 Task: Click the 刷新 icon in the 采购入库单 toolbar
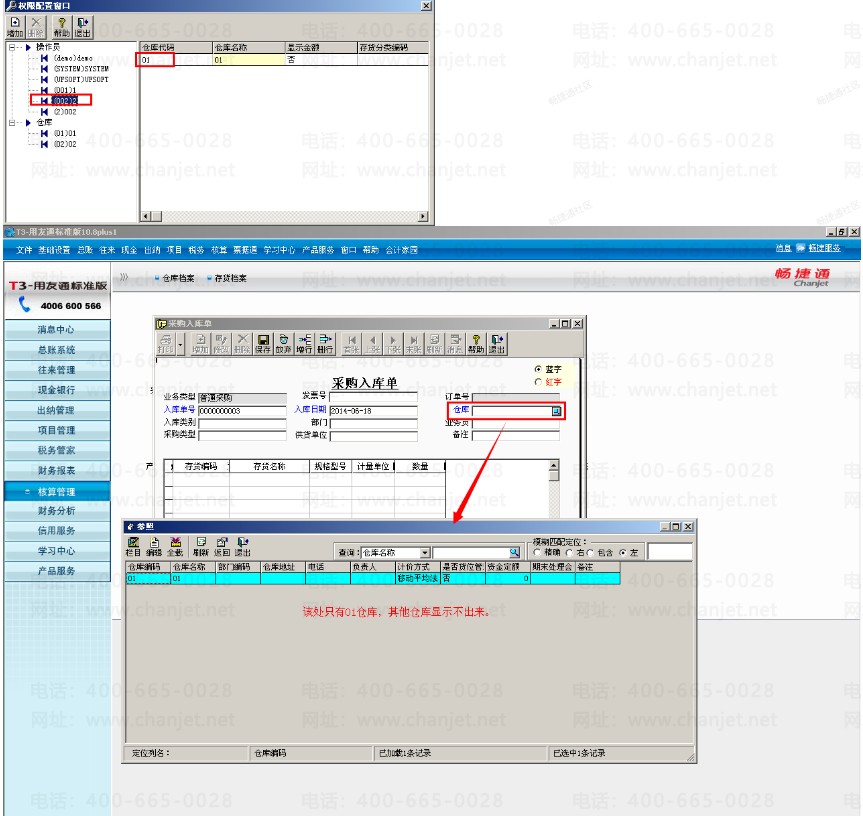click(434, 343)
